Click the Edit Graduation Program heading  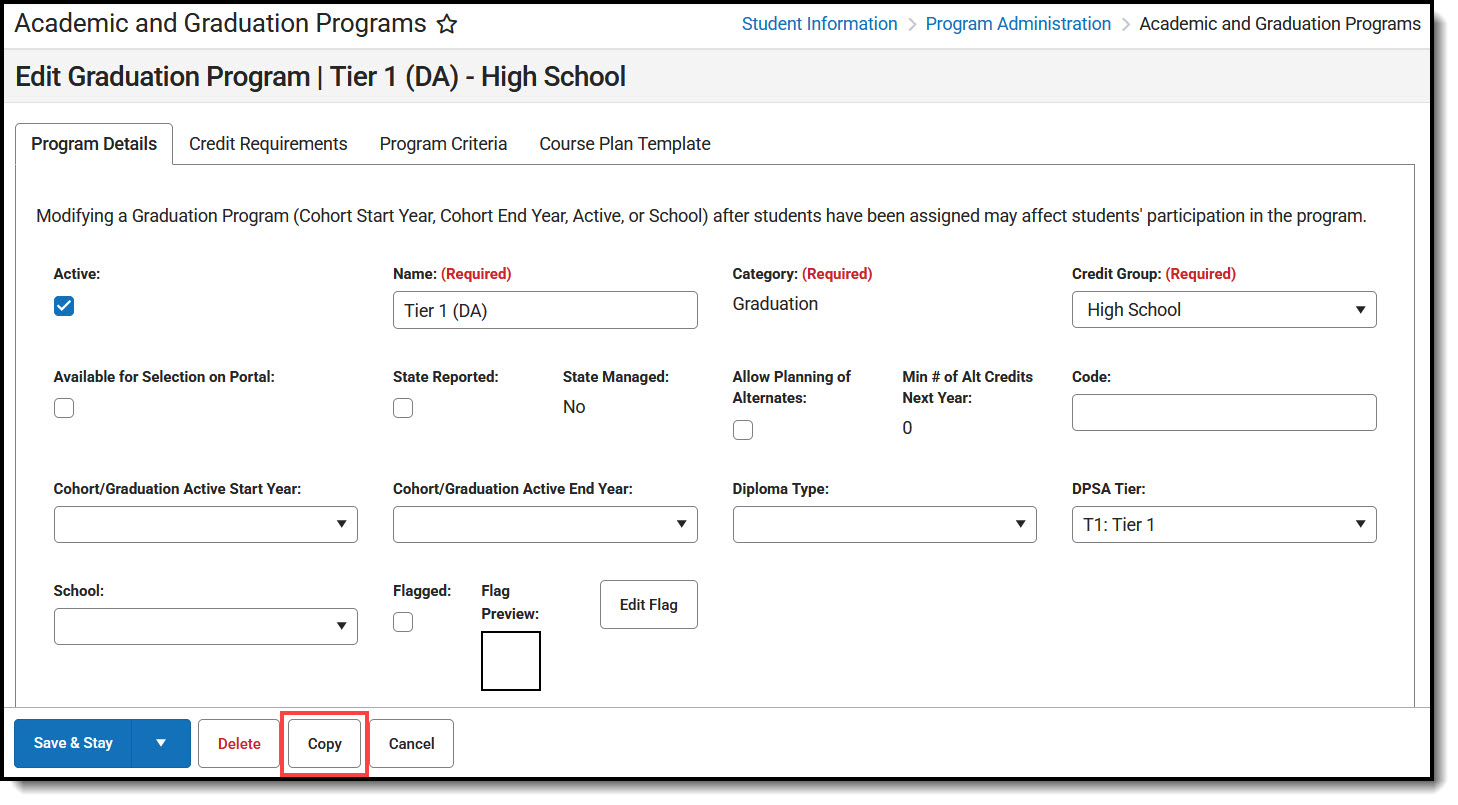tap(321, 76)
